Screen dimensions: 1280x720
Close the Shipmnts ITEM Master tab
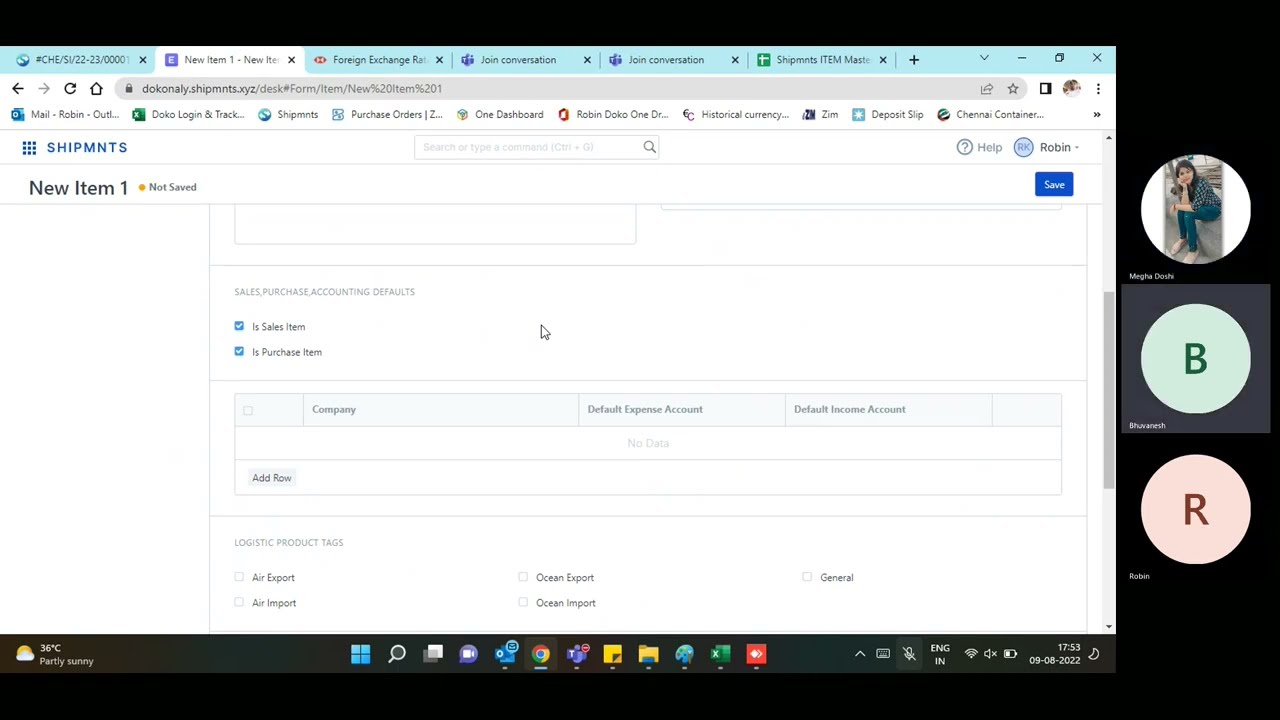(x=883, y=60)
